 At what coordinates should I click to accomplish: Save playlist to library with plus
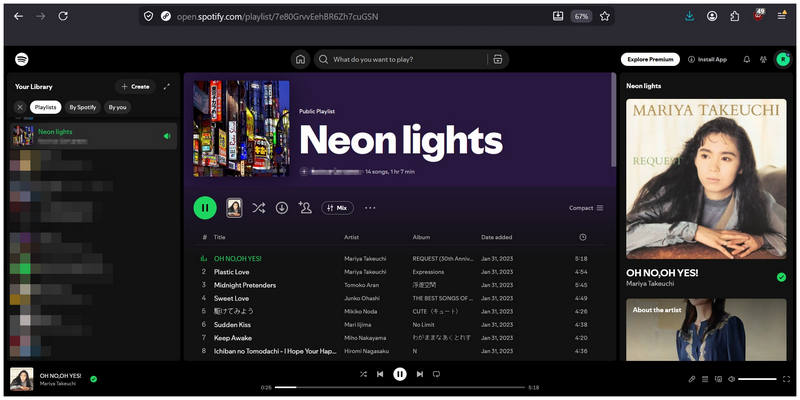pos(304,172)
